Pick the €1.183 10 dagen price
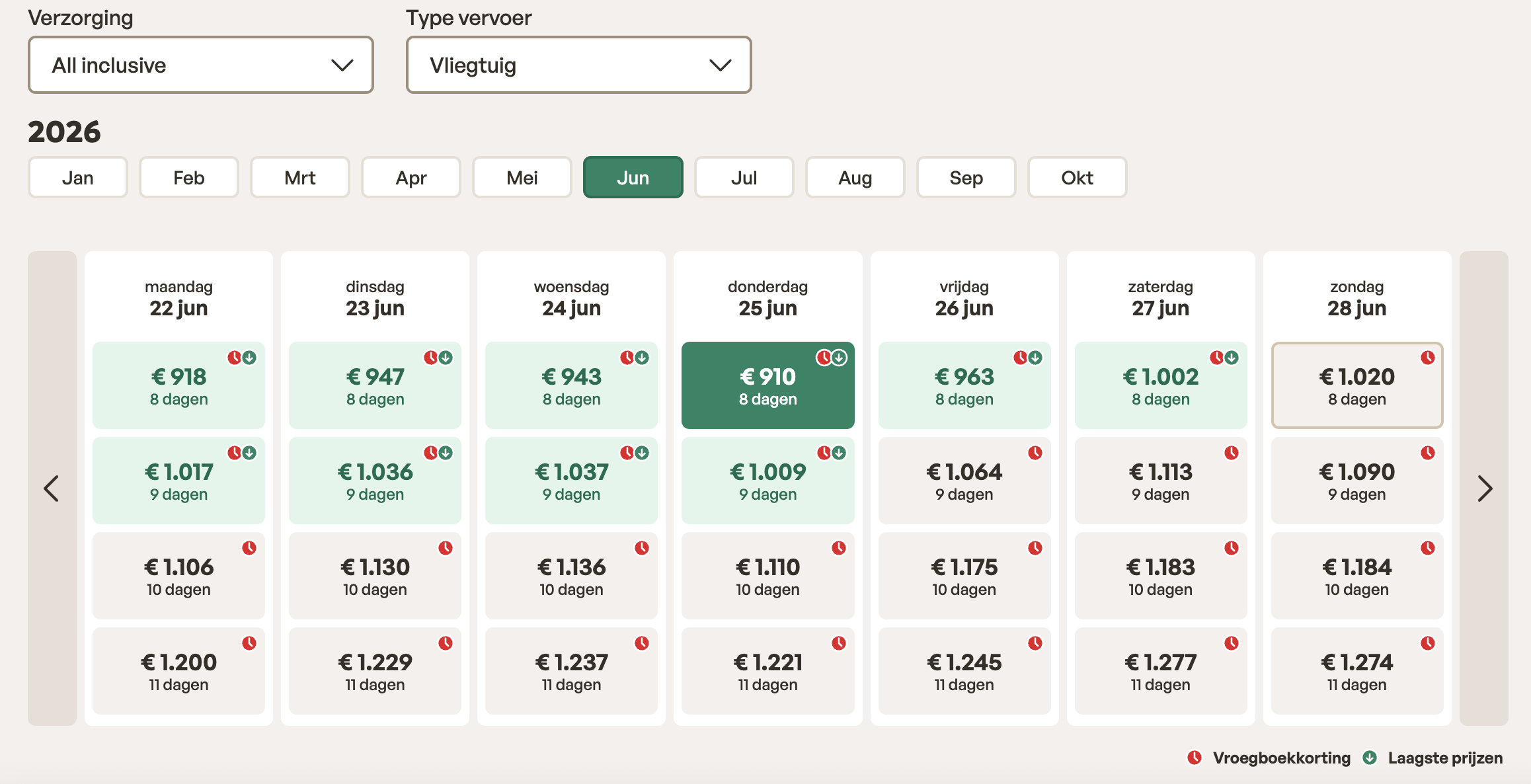The image size is (1531, 784). coord(1160,576)
